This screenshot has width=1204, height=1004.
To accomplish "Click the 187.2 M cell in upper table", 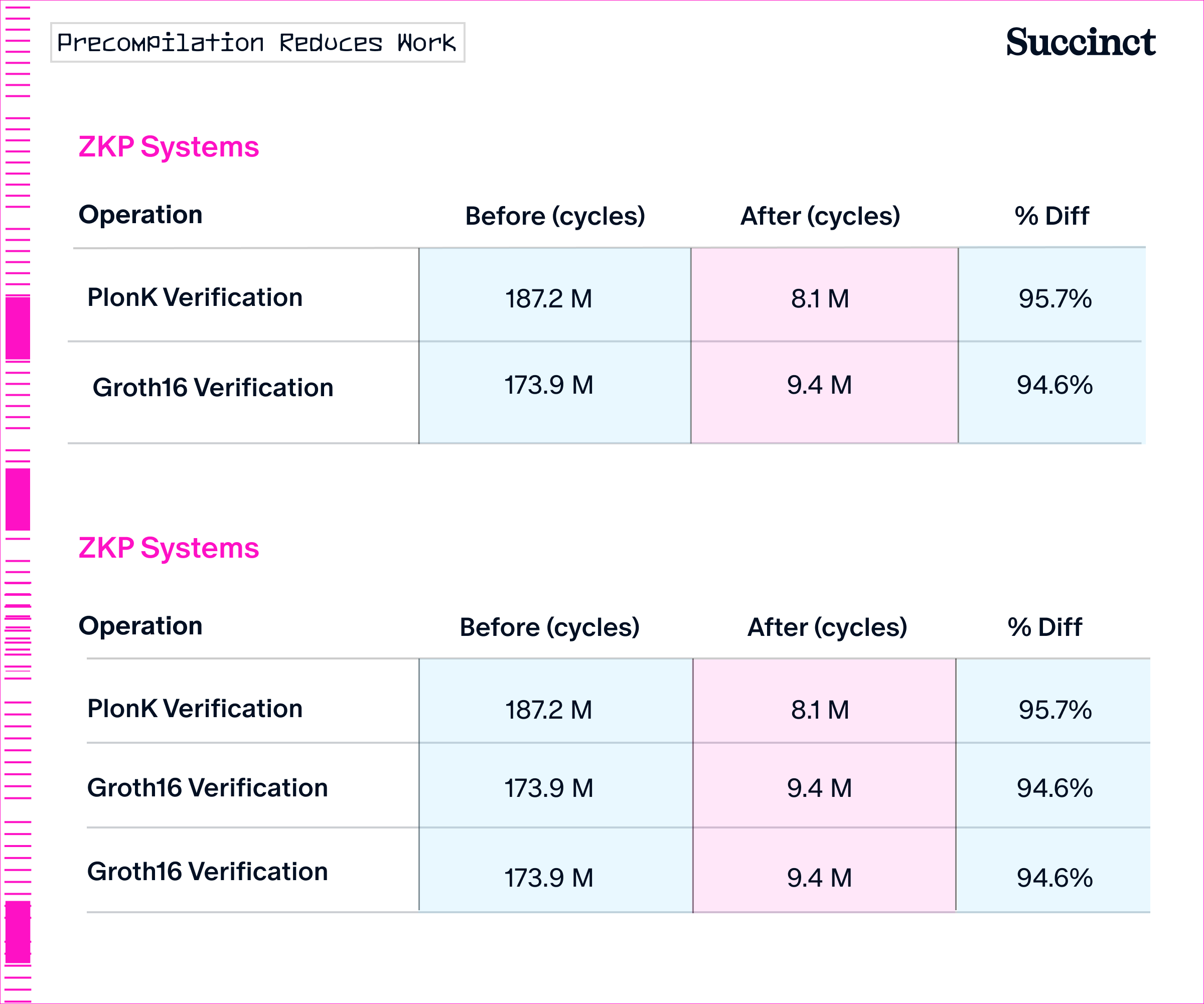I will pyautogui.click(x=549, y=298).
